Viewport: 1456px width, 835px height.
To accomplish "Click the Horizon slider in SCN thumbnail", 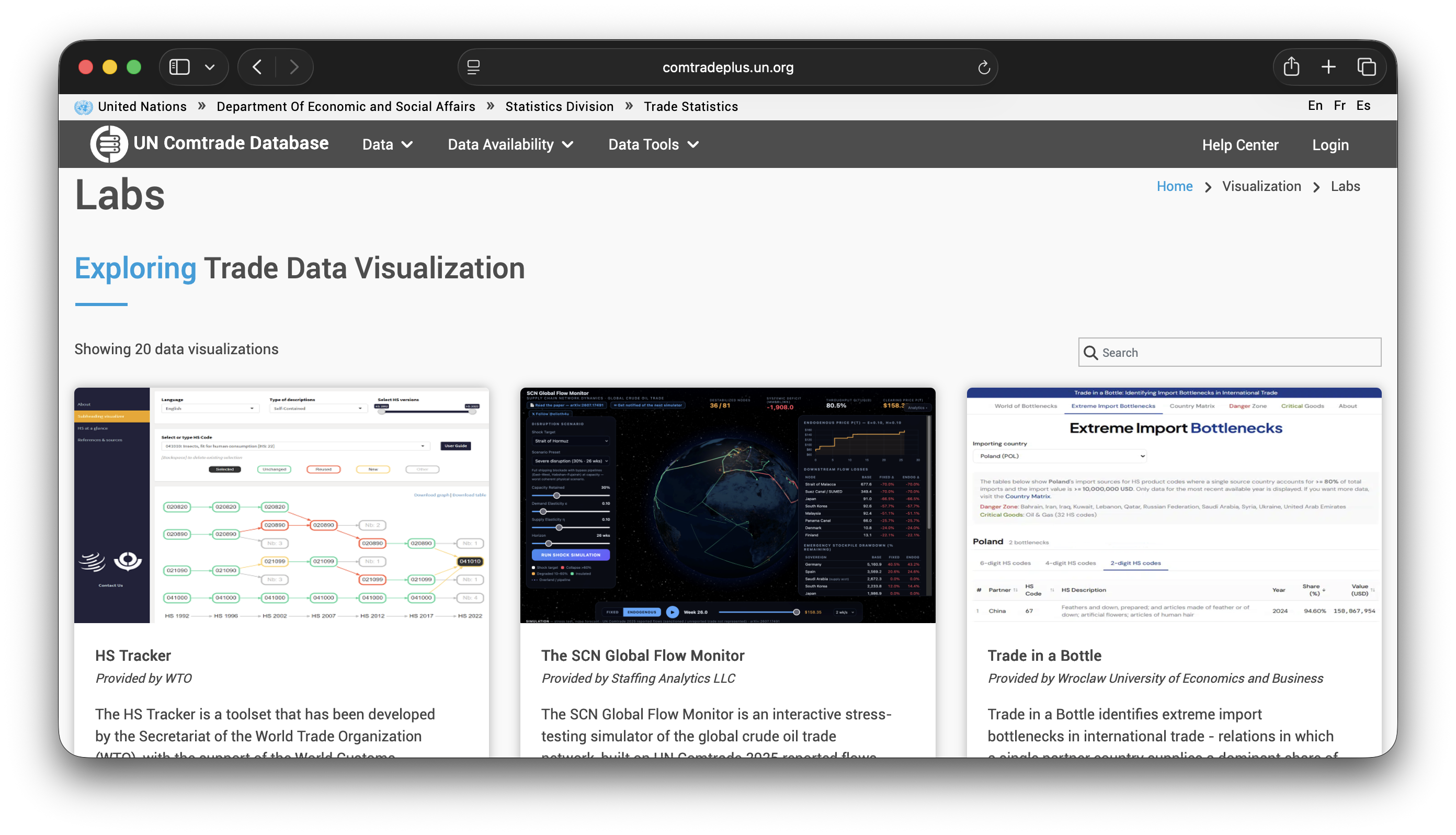I will (x=571, y=543).
